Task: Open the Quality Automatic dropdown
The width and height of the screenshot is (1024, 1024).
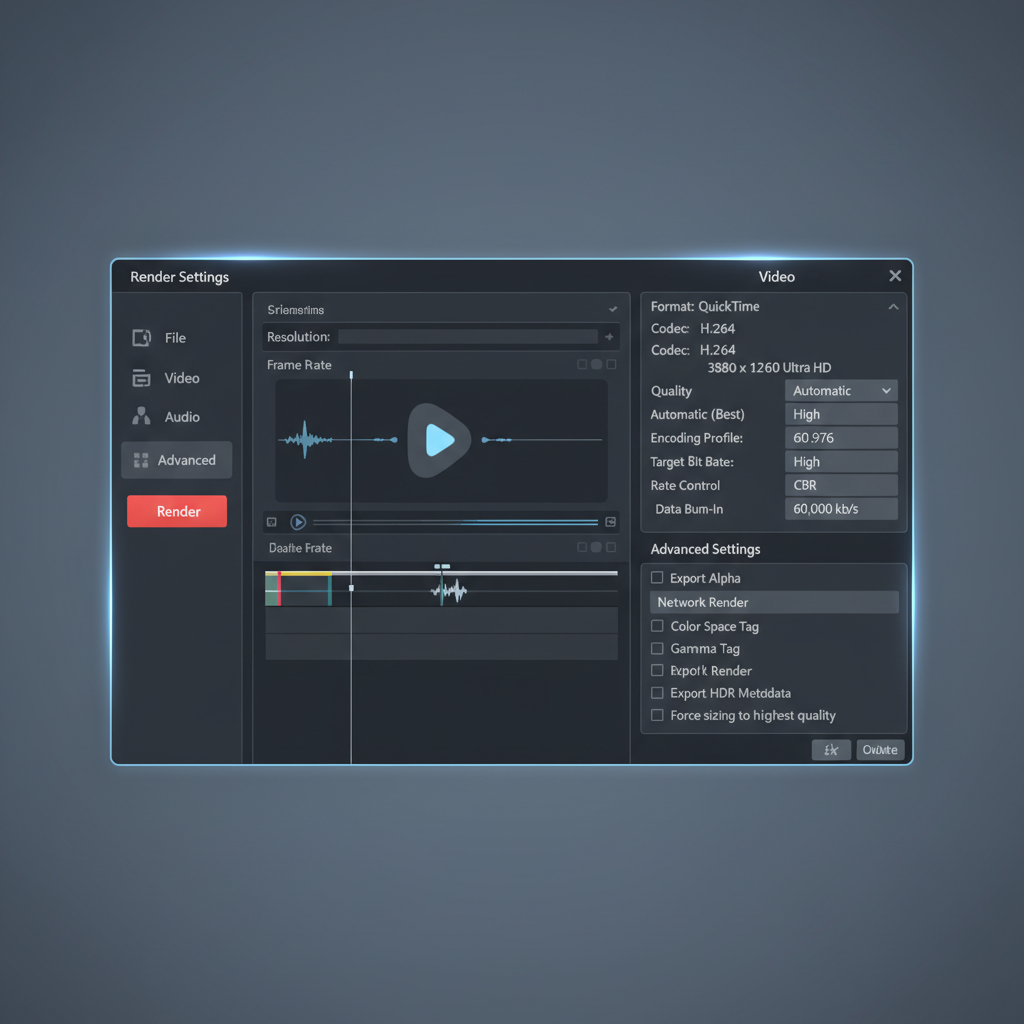Action: tap(841, 391)
